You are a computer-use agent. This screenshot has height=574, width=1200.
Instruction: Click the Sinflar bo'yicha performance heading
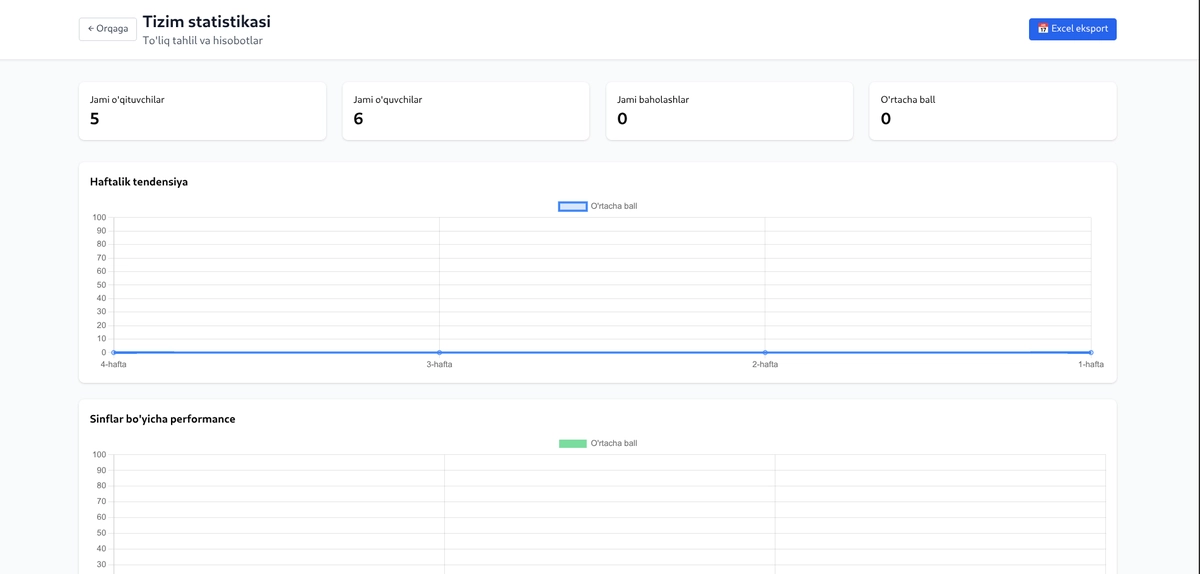click(163, 419)
